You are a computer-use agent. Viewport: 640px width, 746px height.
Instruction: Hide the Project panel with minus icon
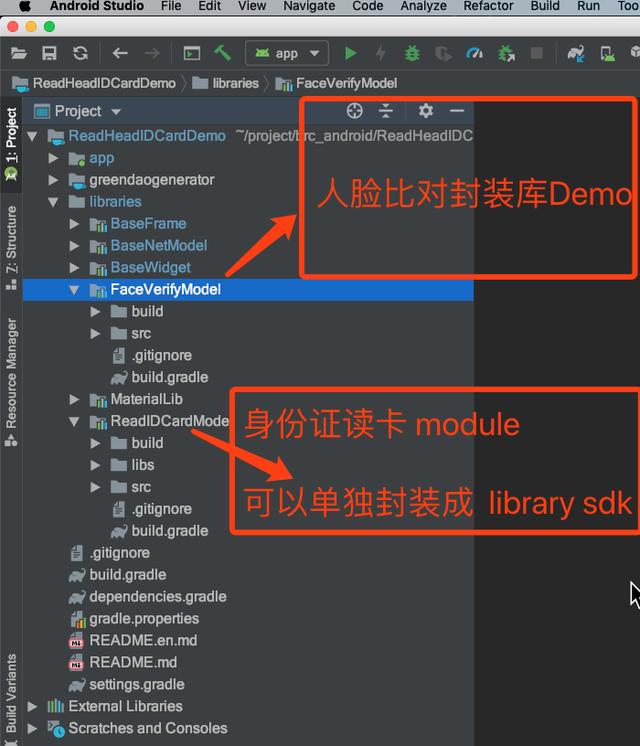[x=457, y=111]
